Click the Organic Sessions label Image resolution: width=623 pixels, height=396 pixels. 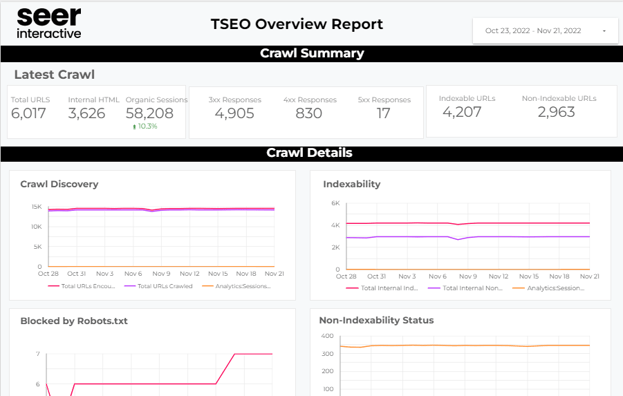[157, 100]
